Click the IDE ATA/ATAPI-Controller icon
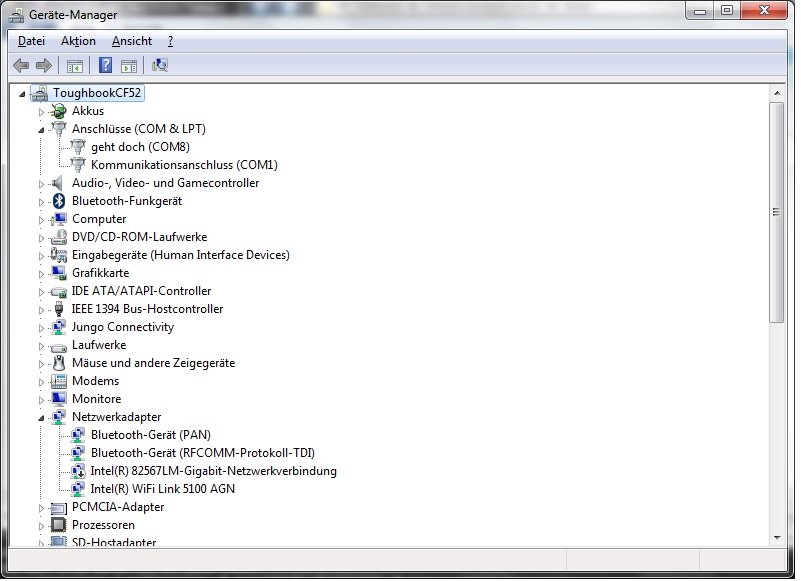The width and height of the screenshot is (801, 581). [x=59, y=292]
